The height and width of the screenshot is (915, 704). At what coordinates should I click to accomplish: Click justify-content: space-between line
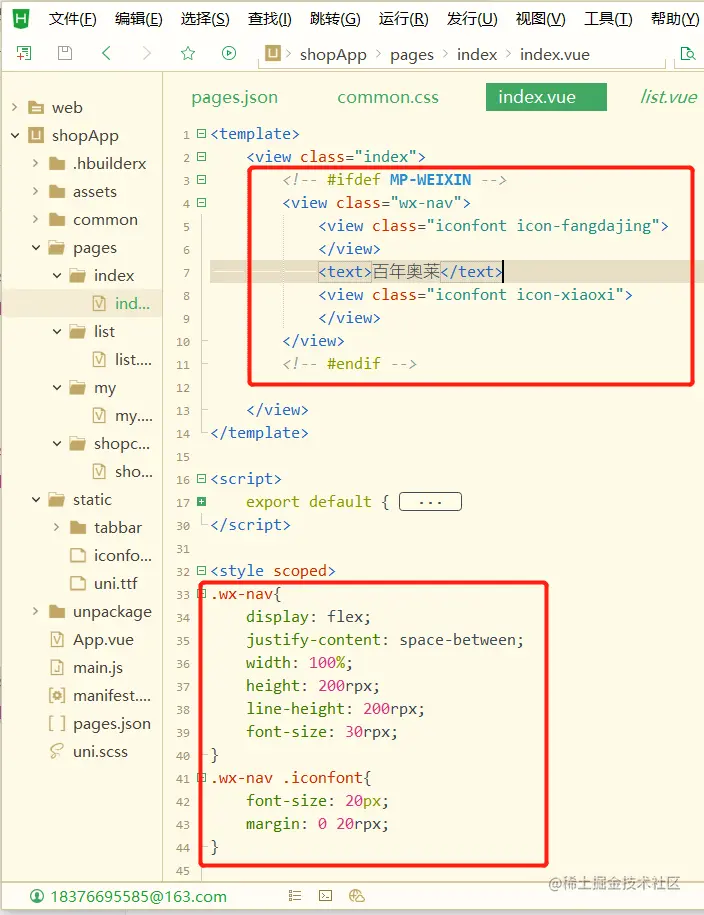point(385,640)
